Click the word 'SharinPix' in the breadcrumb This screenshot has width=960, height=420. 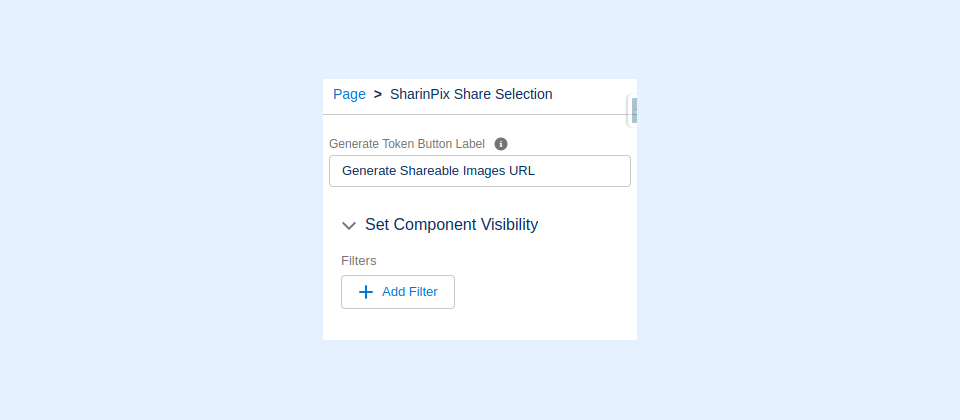coord(420,94)
